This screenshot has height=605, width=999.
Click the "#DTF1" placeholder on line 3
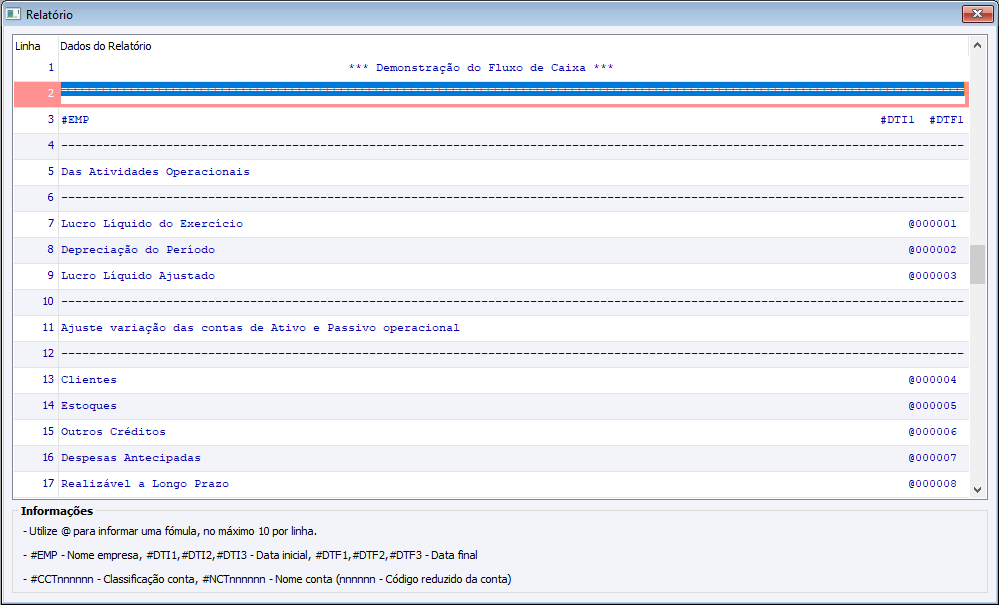946,120
